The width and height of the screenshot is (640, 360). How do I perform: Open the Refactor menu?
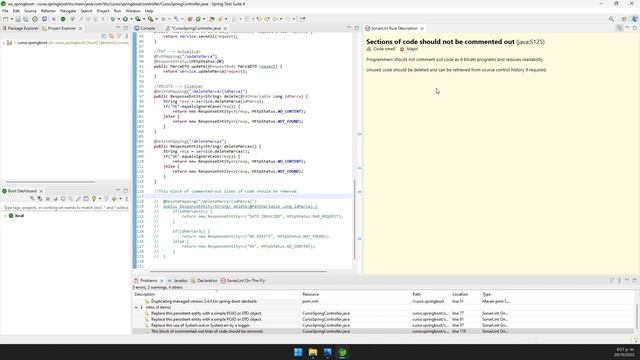(x=48, y=11)
